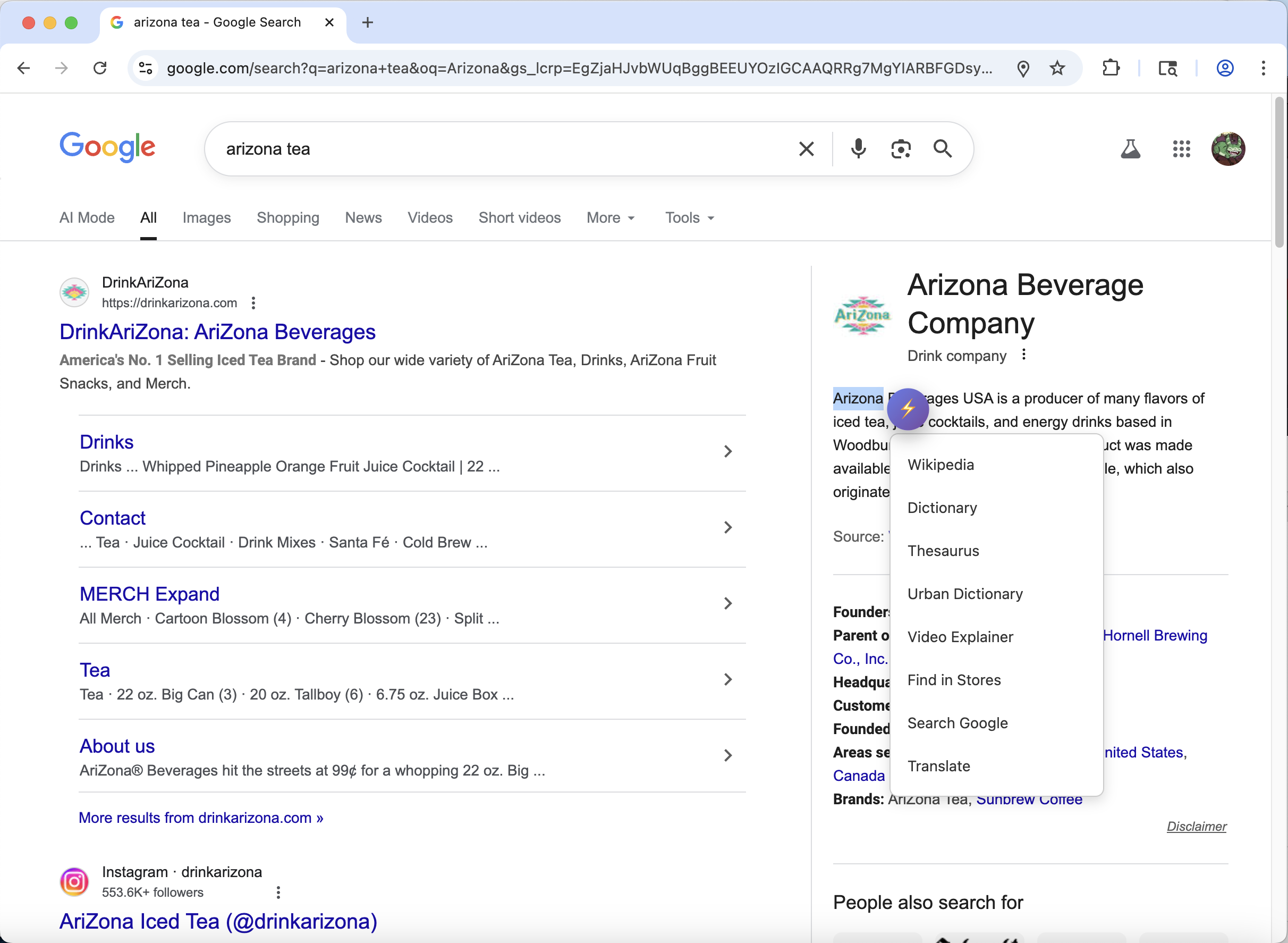
Task: Open Search Labs flask icon
Action: (1130, 149)
